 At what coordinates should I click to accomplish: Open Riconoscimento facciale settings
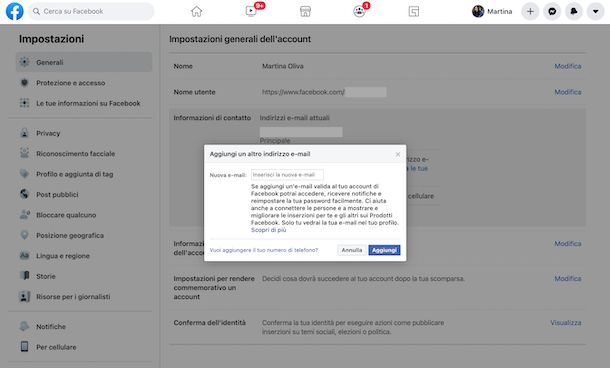pyautogui.click(x=84, y=154)
